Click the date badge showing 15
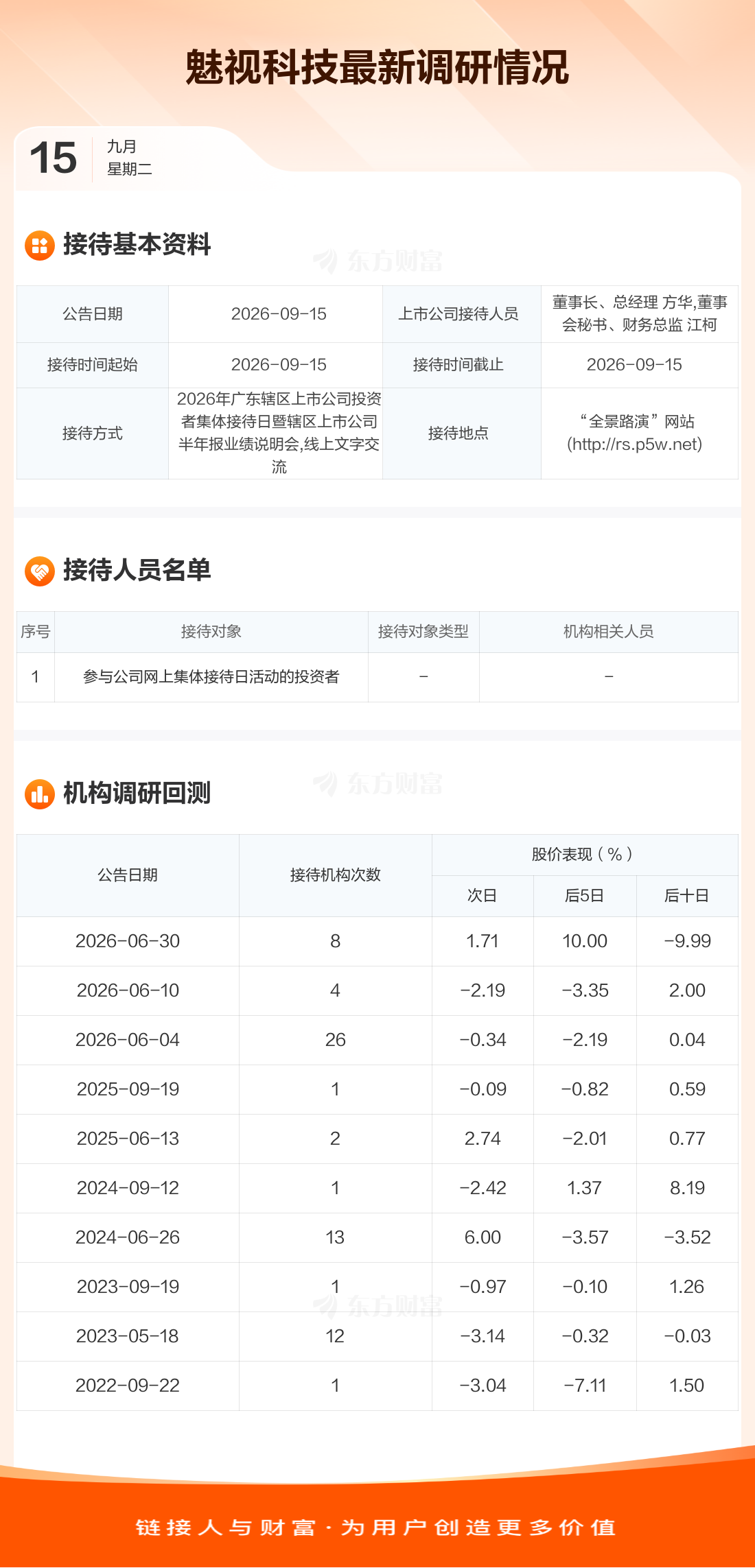The height and width of the screenshot is (1568, 755). 54,158
